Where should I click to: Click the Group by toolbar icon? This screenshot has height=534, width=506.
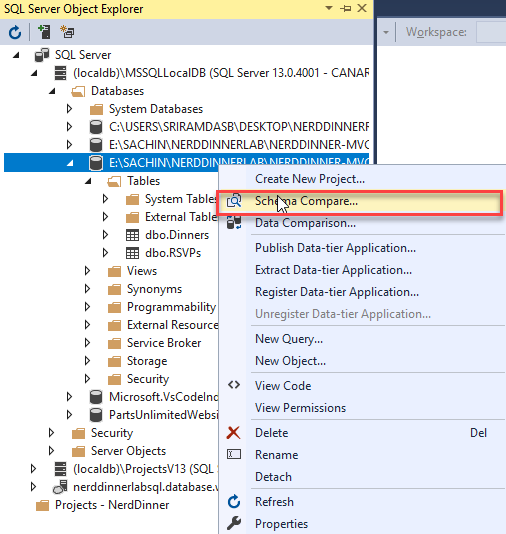click(x=67, y=32)
